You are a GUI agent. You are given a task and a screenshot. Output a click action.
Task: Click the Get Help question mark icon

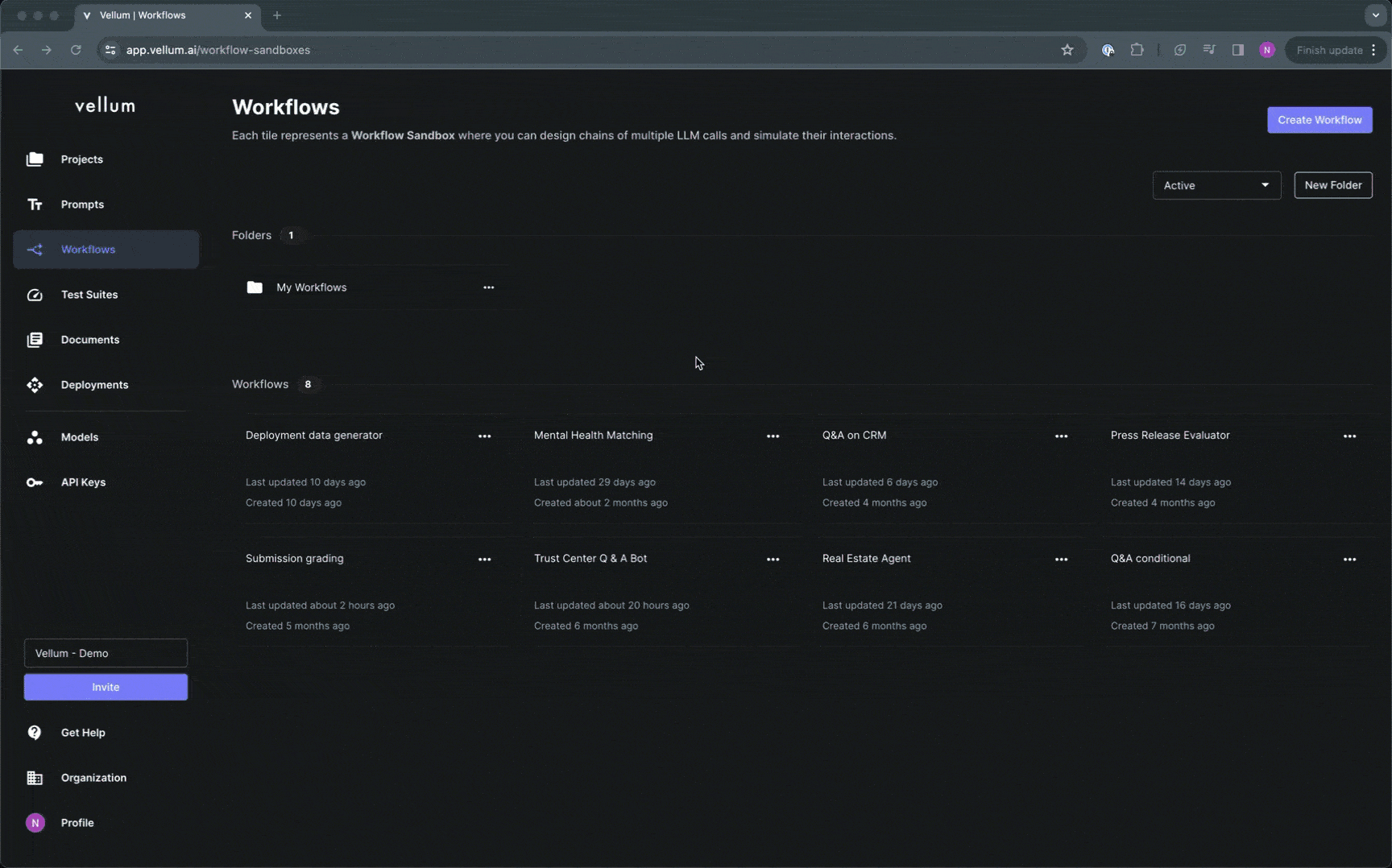[35, 733]
